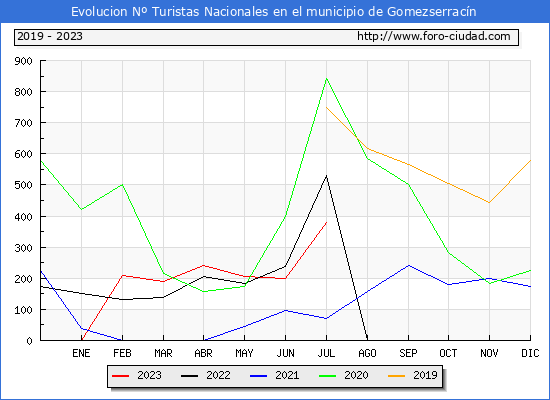Click the NOV month axis label
The height and width of the screenshot is (400, 550).
(x=489, y=353)
